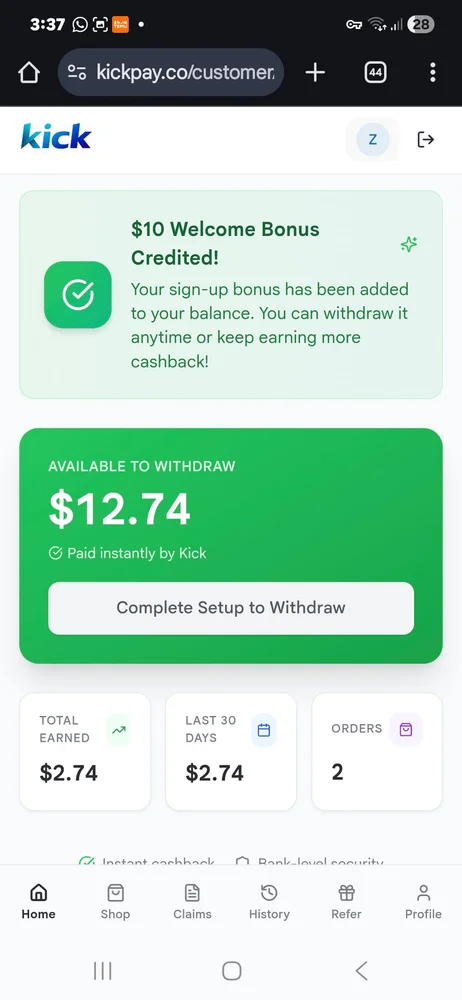Click Complete Setup to Withdraw button

click(231, 608)
